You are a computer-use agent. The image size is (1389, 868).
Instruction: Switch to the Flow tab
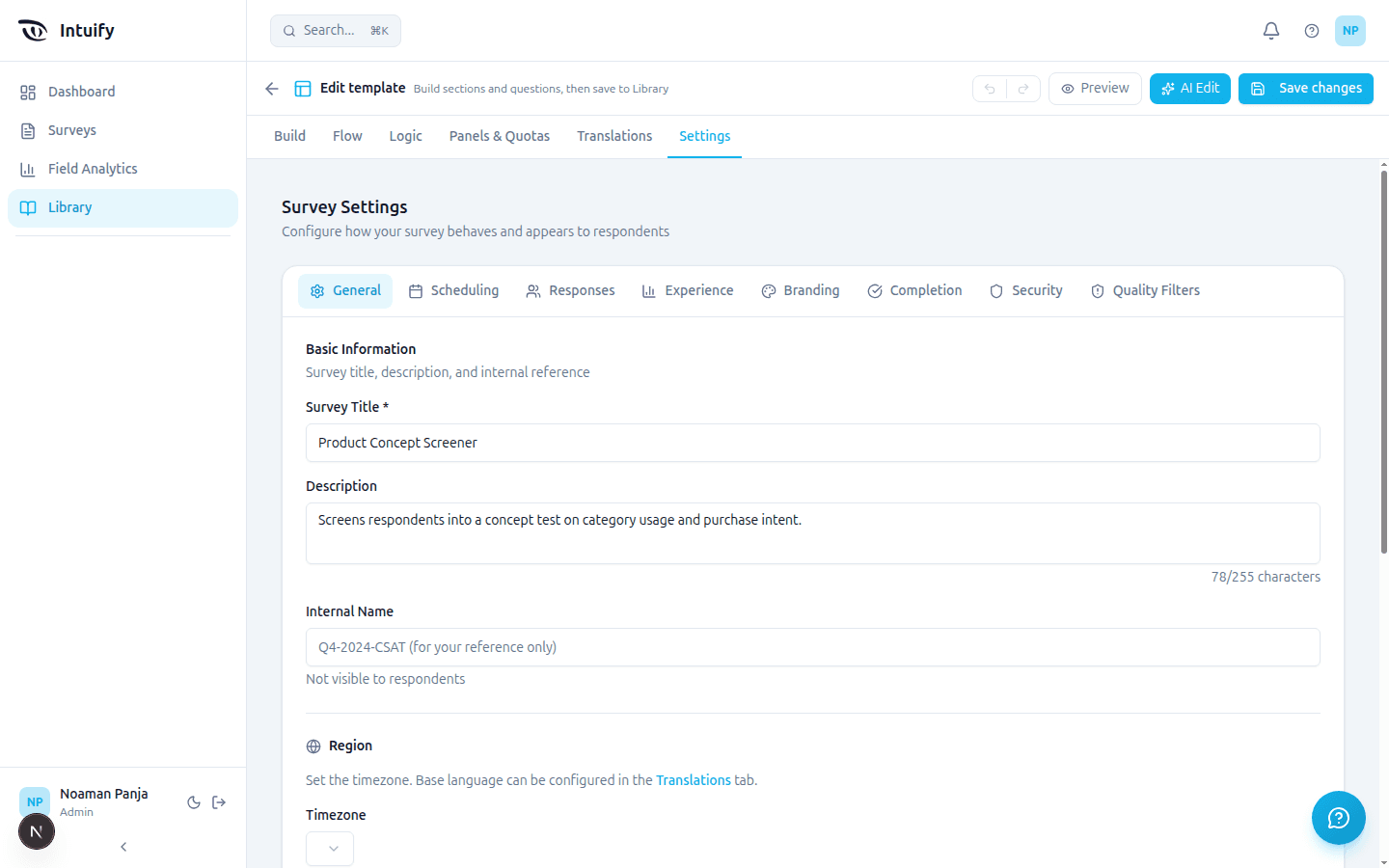(x=347, y=136)
